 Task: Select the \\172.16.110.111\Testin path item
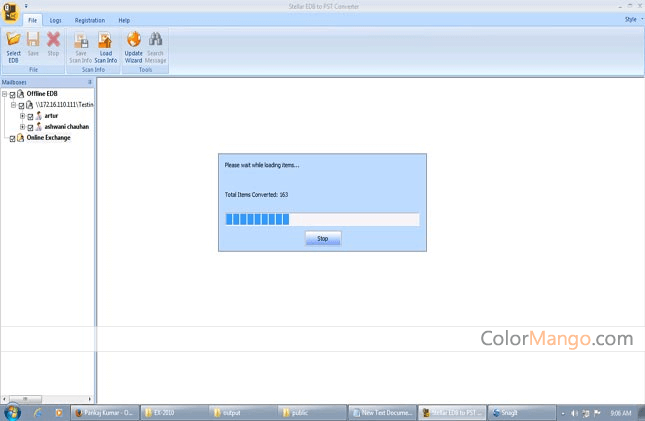coord(65,105)
